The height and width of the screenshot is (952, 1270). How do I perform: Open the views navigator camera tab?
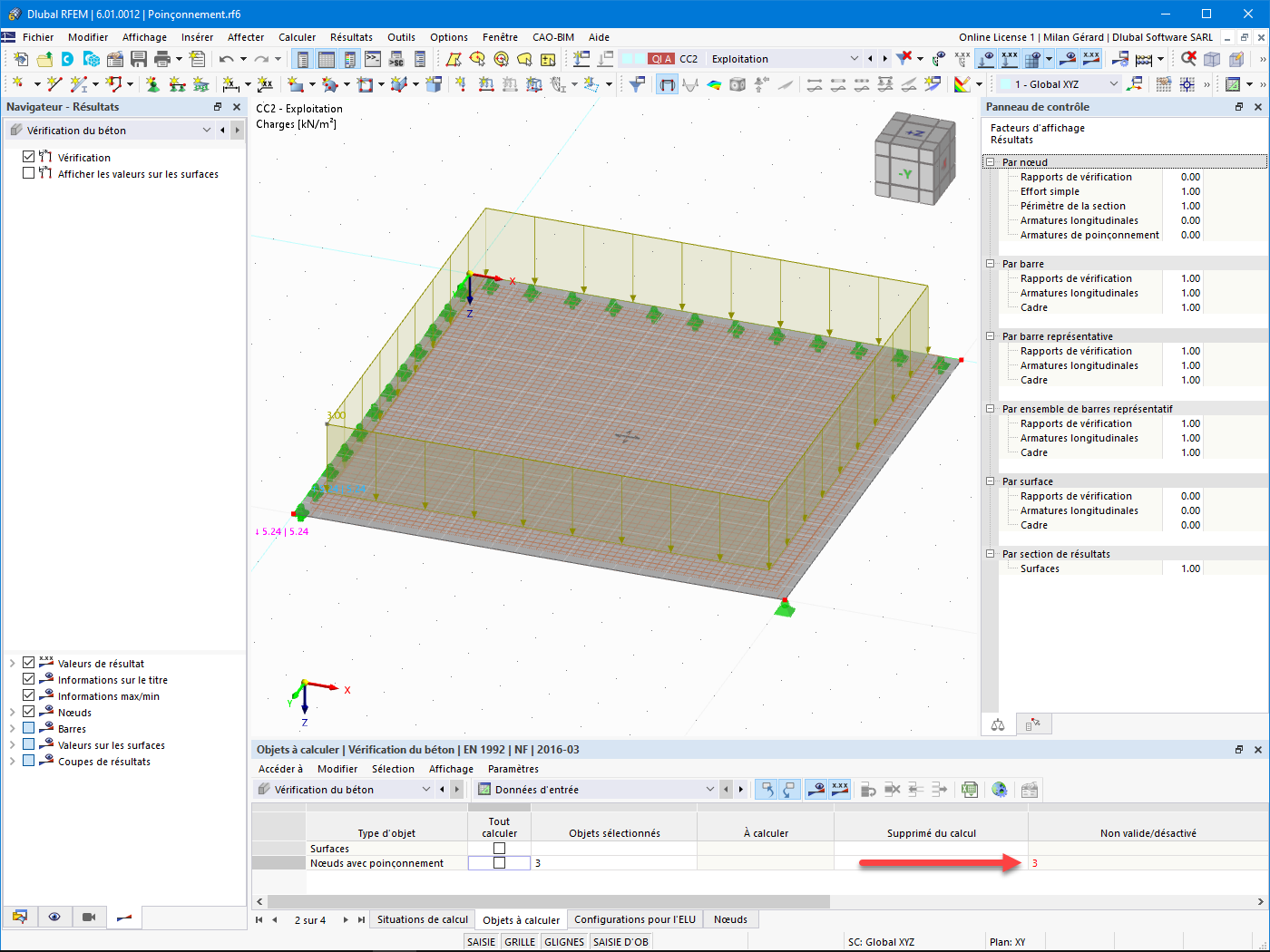(x=89, y=918)
